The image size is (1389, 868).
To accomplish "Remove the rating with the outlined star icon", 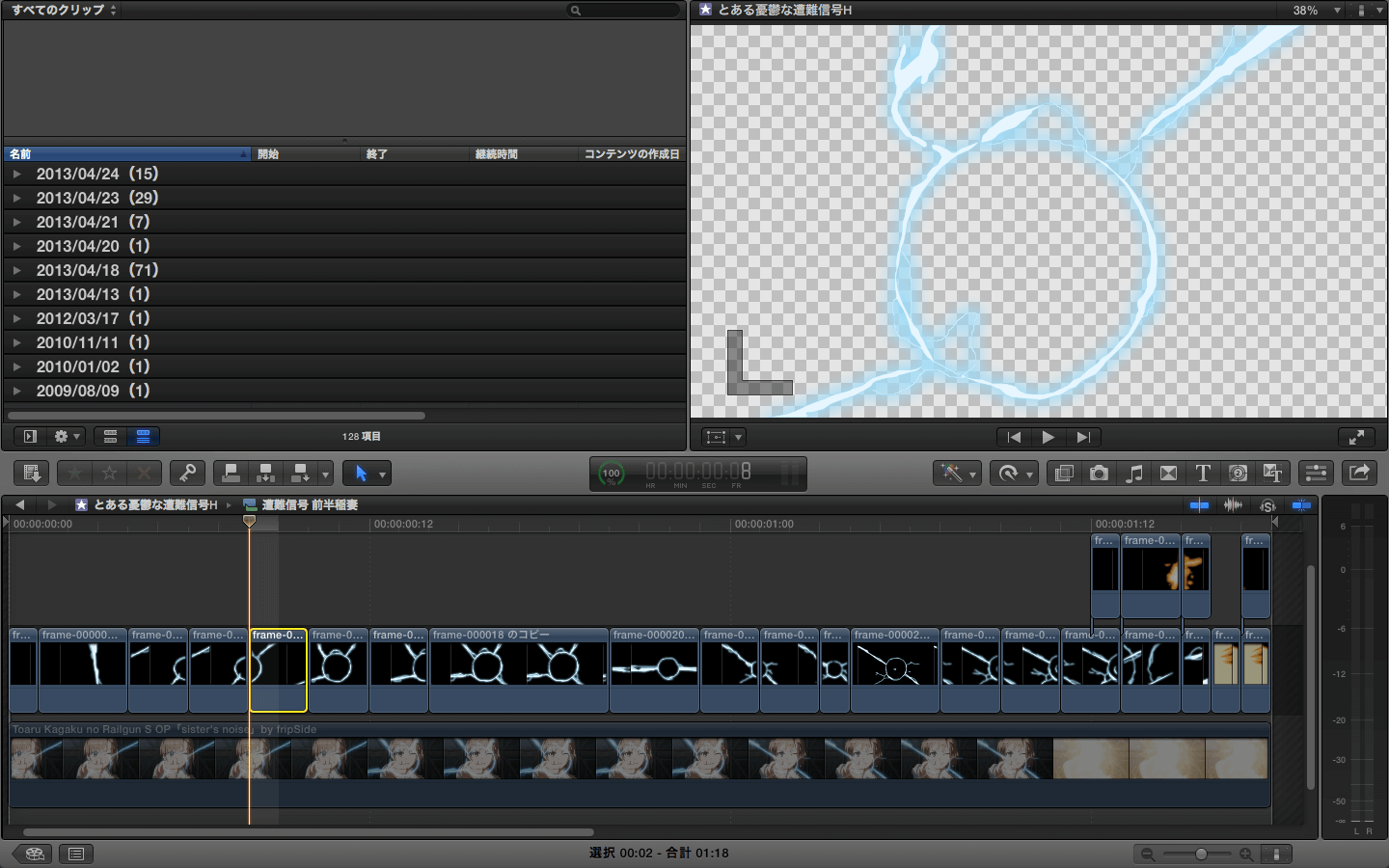I will coord(110,473).
